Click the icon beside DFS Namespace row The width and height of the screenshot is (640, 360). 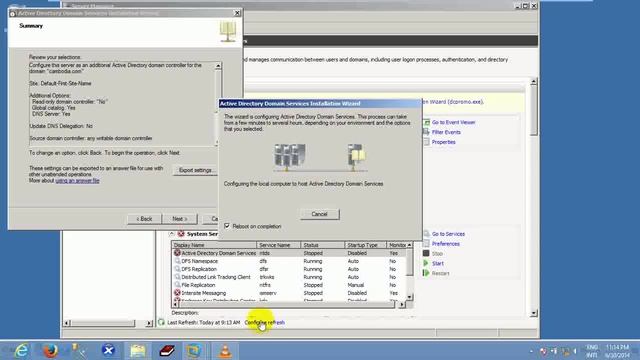tap(177, 261)
